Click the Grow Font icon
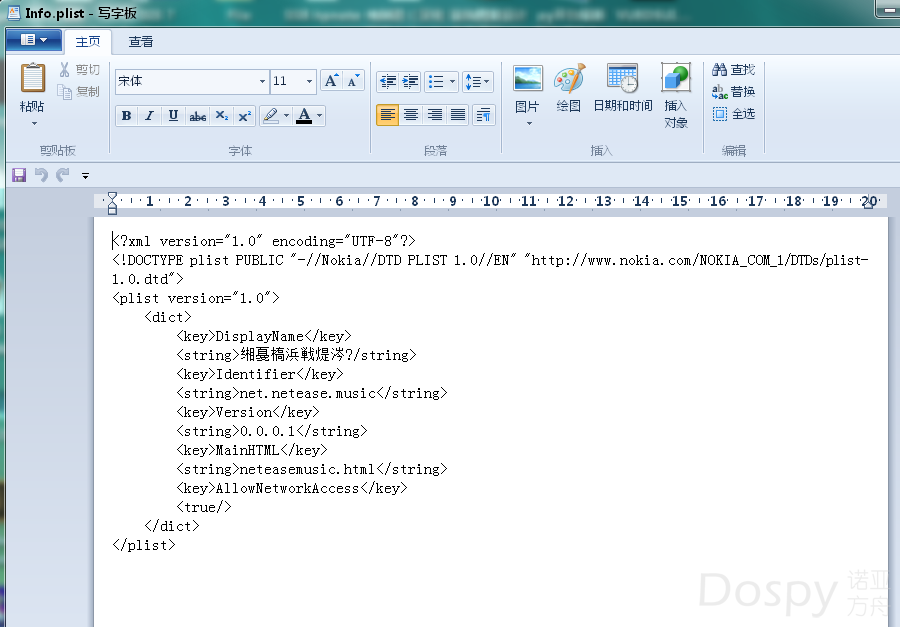This screenshot has height=627, width=900. [331, 81]
